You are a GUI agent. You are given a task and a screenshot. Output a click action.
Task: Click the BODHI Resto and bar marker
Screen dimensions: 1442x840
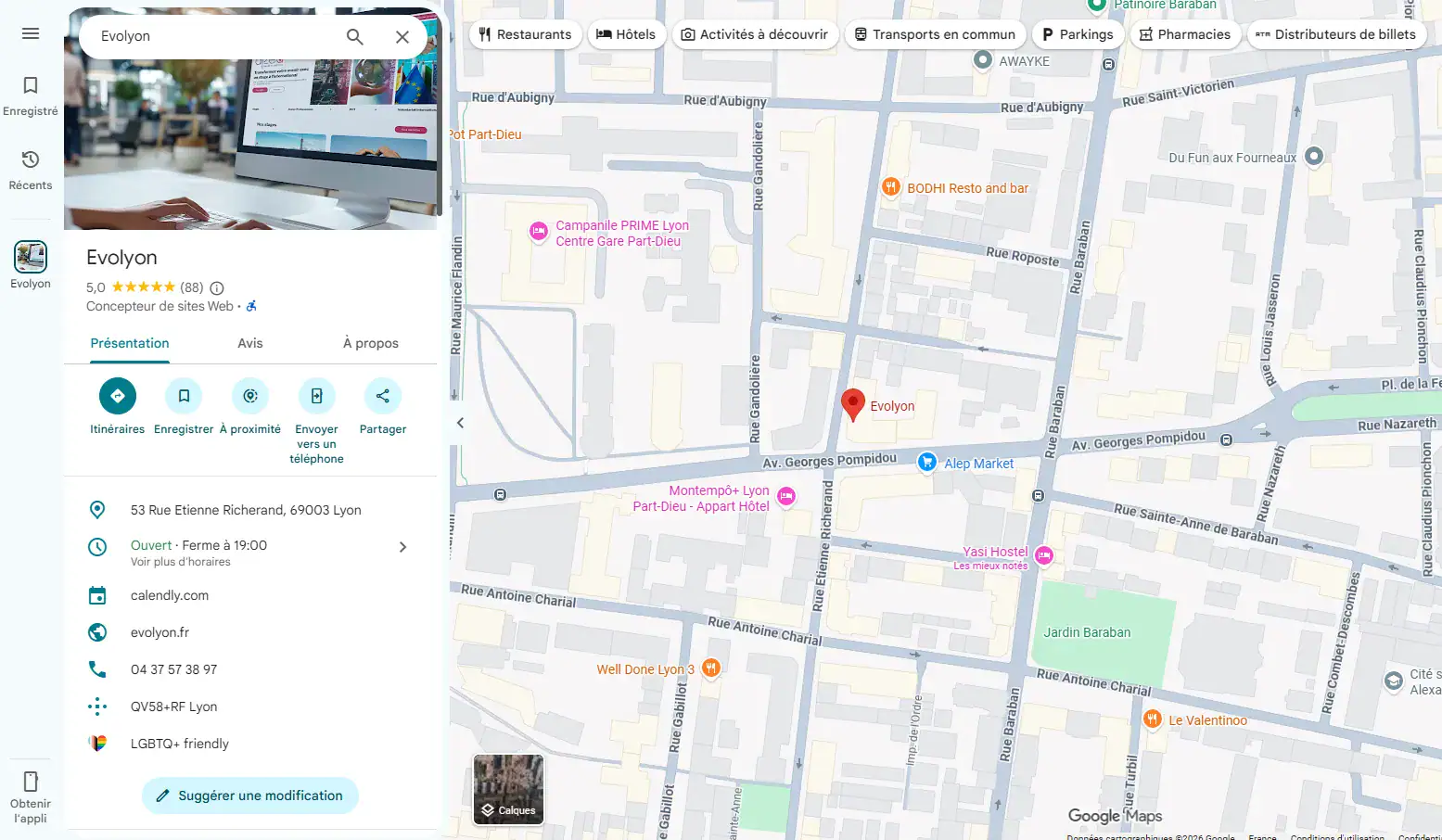click(890, 187)
